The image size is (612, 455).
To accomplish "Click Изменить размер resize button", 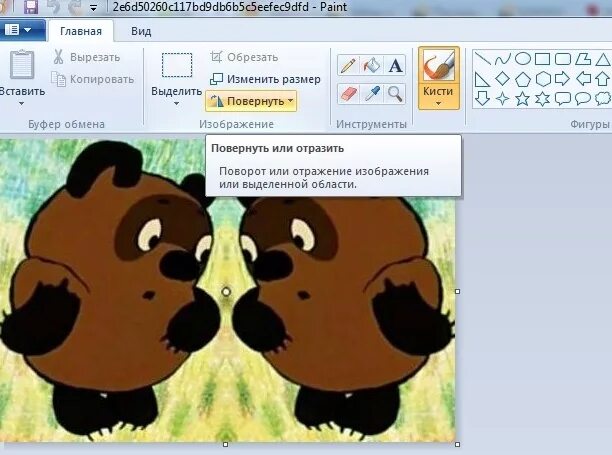I will tap(265, 79).
